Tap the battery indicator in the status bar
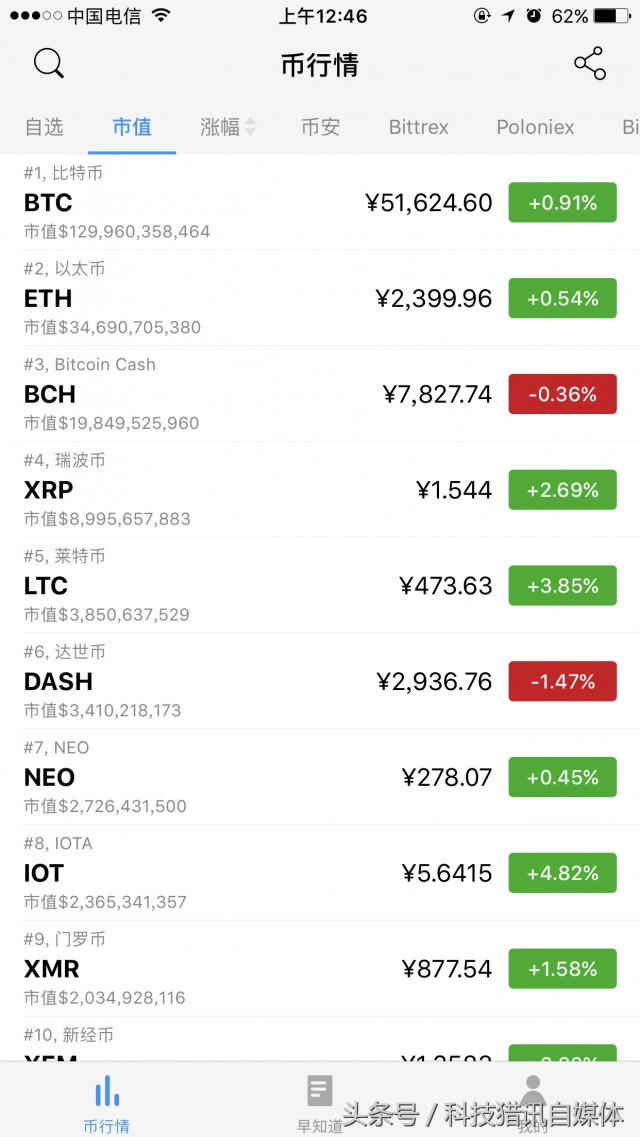The width and height of the screenshot is (640, 1137). (614, 15)
